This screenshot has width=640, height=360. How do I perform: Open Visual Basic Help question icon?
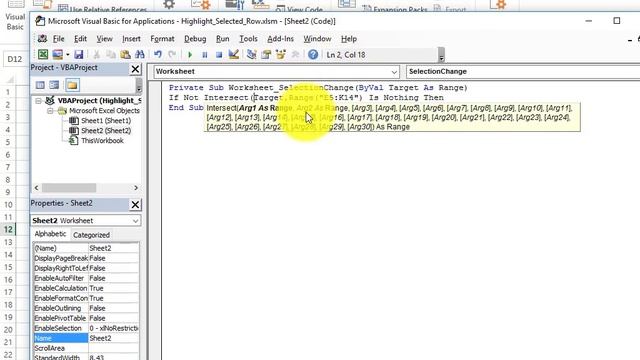[x=313, y=54]
